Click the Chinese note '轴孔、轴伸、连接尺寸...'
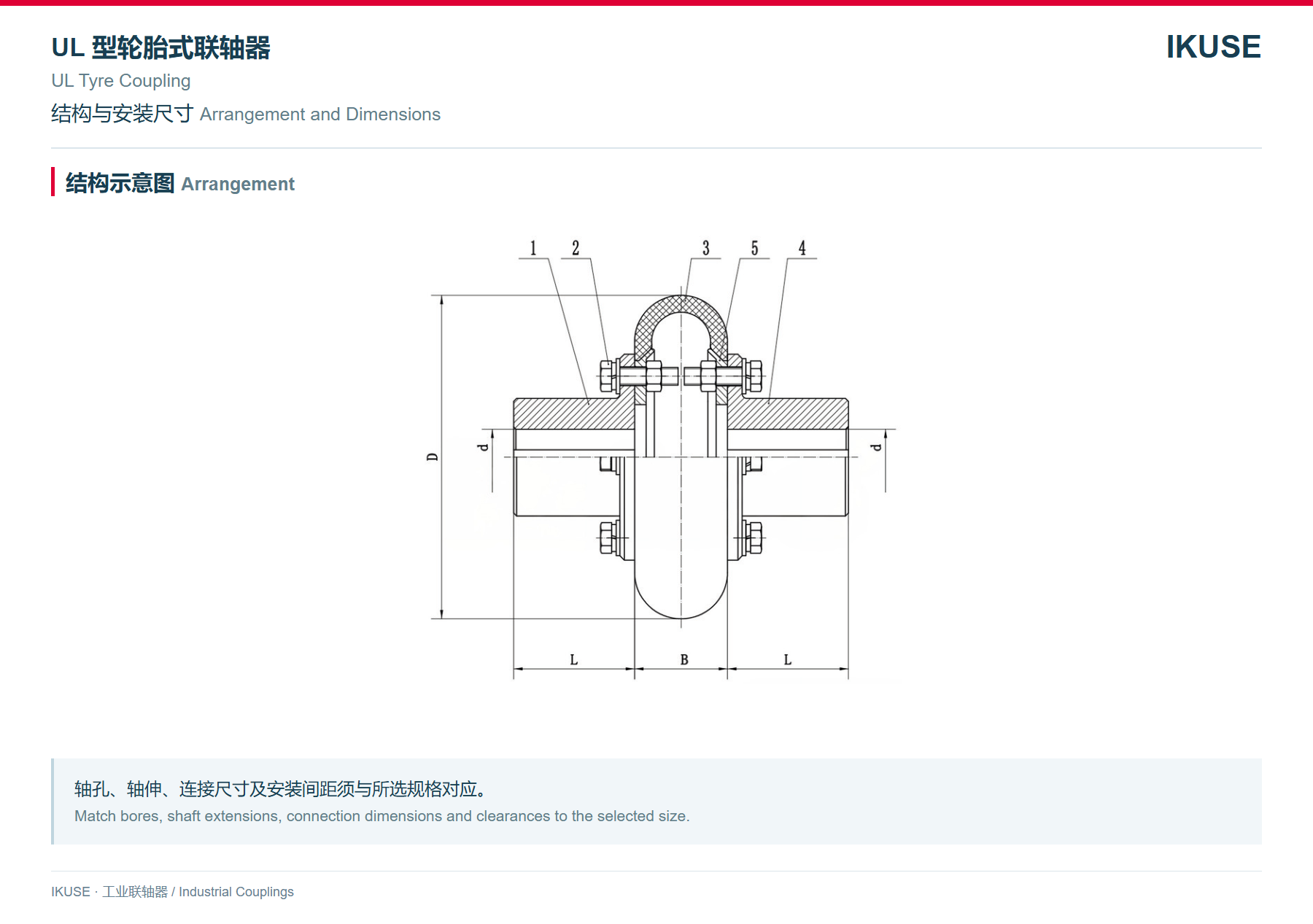The height and width of the screenshot is (924, 1313). coord(280,789)
